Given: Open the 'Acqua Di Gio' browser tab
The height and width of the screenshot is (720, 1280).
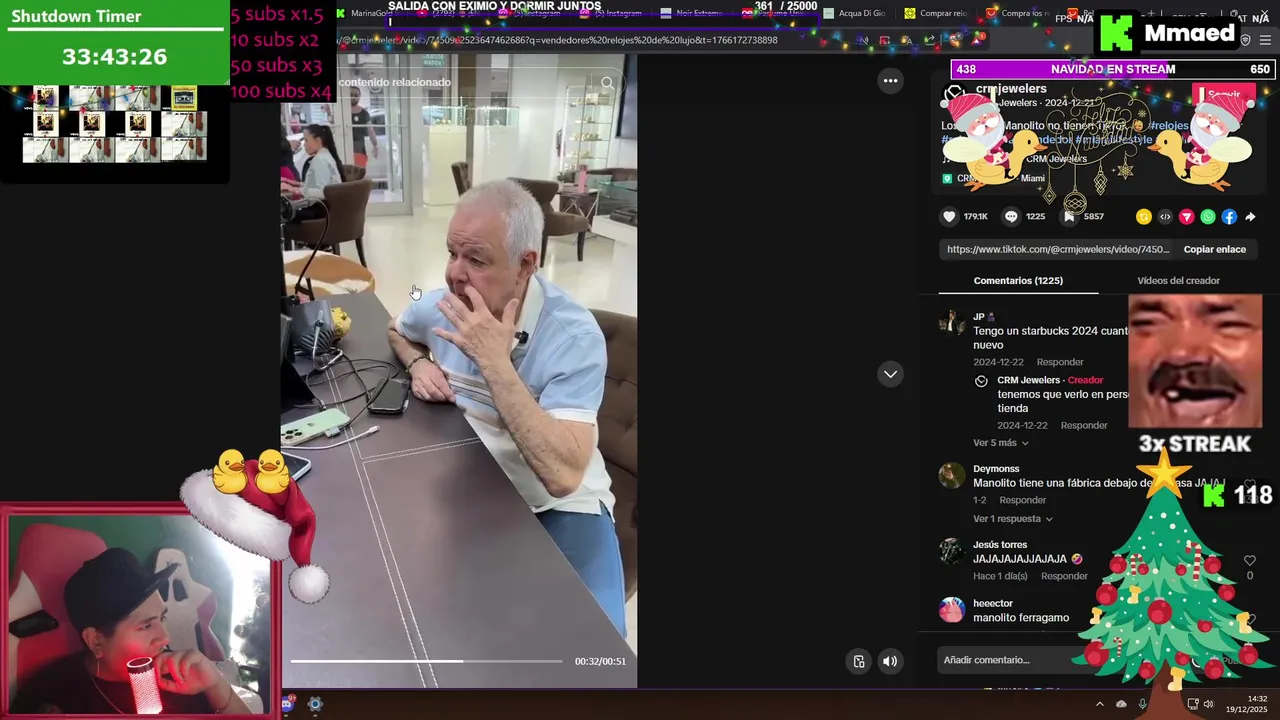Looking at the screenshot, I should tap(853, 13).
